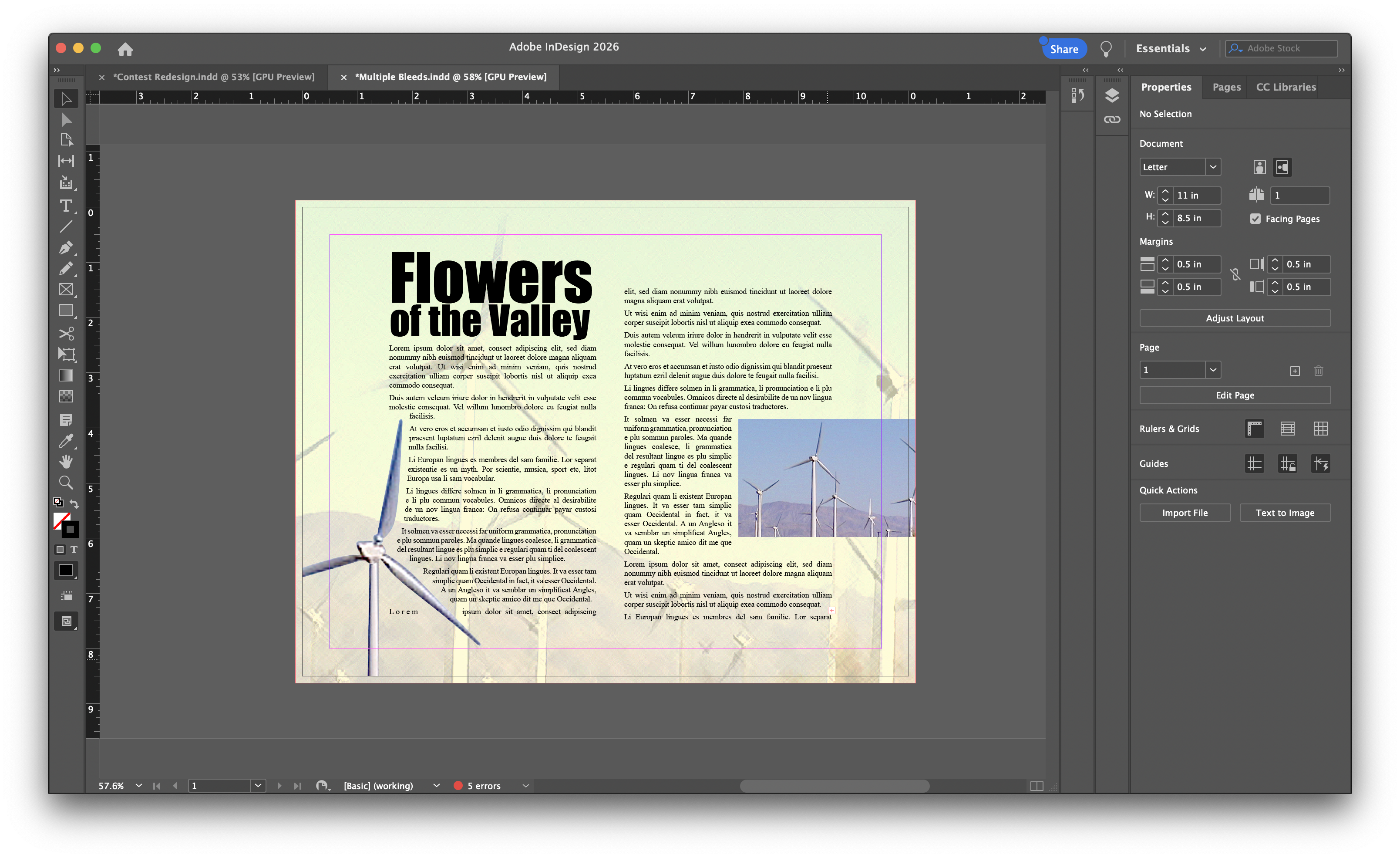Toggle document grid display
Viewport: 1400px width, 858px height.
[x=1320, y=429]
